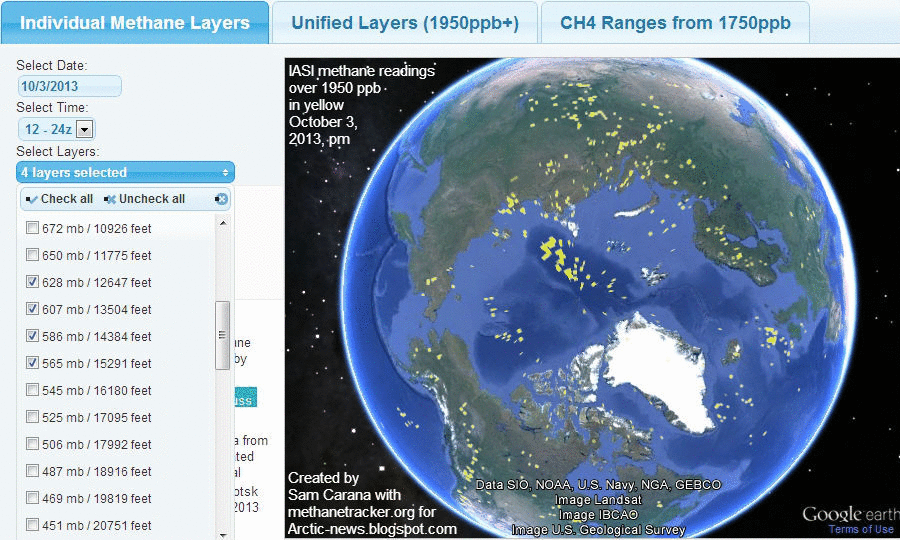The image size is (900, 540).
Task: Click the layer list scrollbar down arrow
Action: pos(223,535)
